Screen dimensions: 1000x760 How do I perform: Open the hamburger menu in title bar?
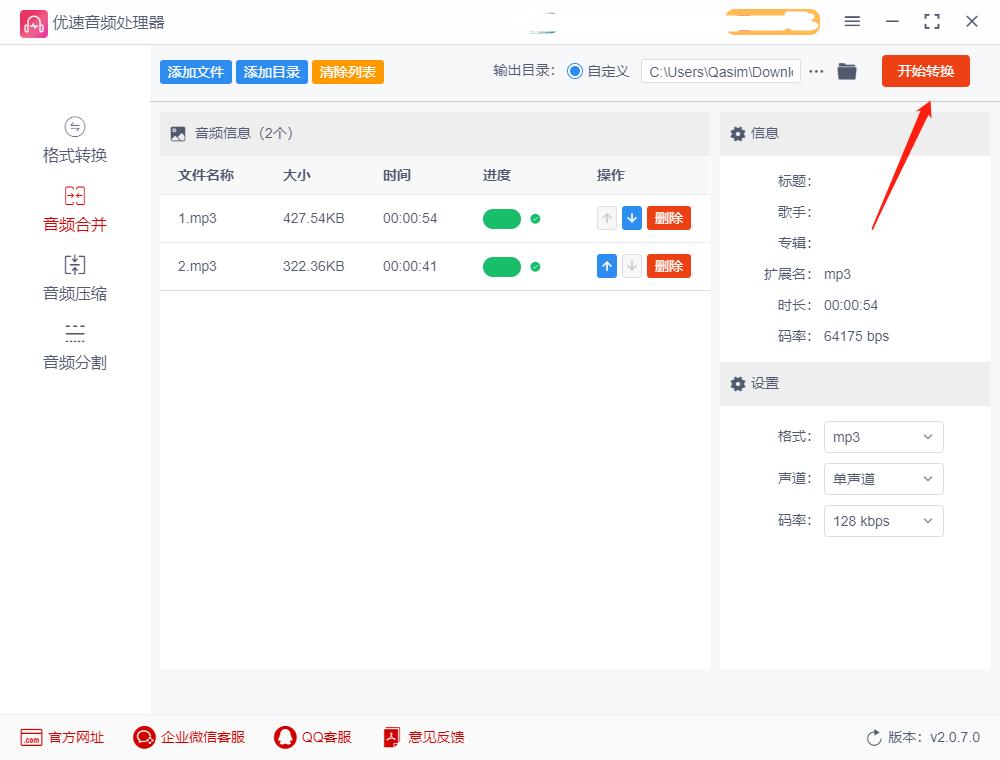pos(852,22)
